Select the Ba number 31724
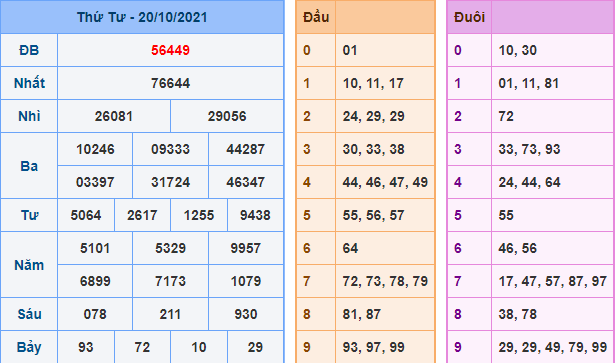This screenshot has height=363, width=615. tap(170, 182)
